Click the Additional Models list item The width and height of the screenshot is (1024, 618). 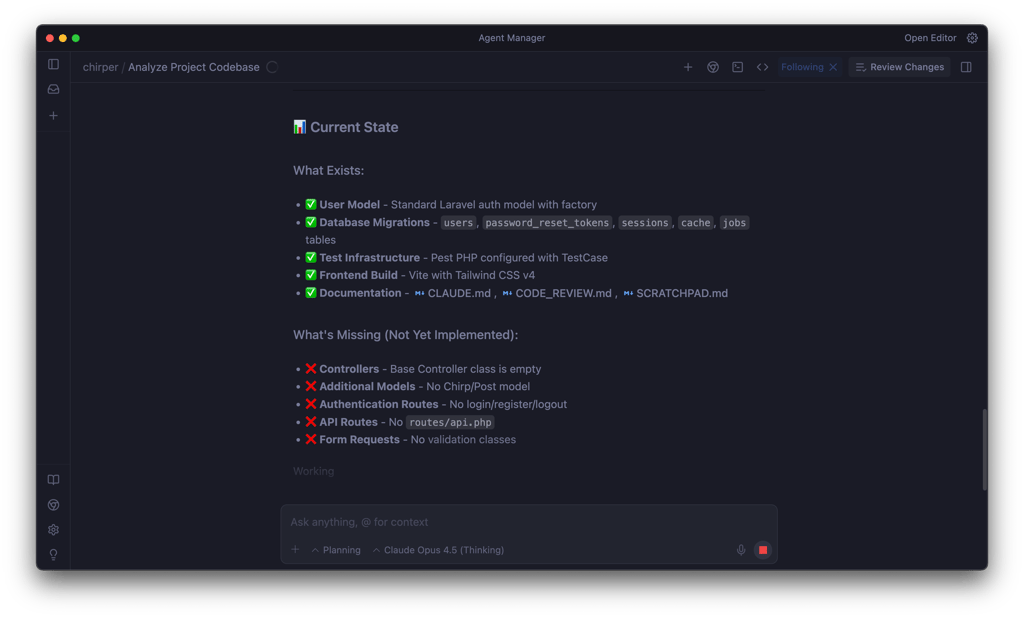(417, 387)
